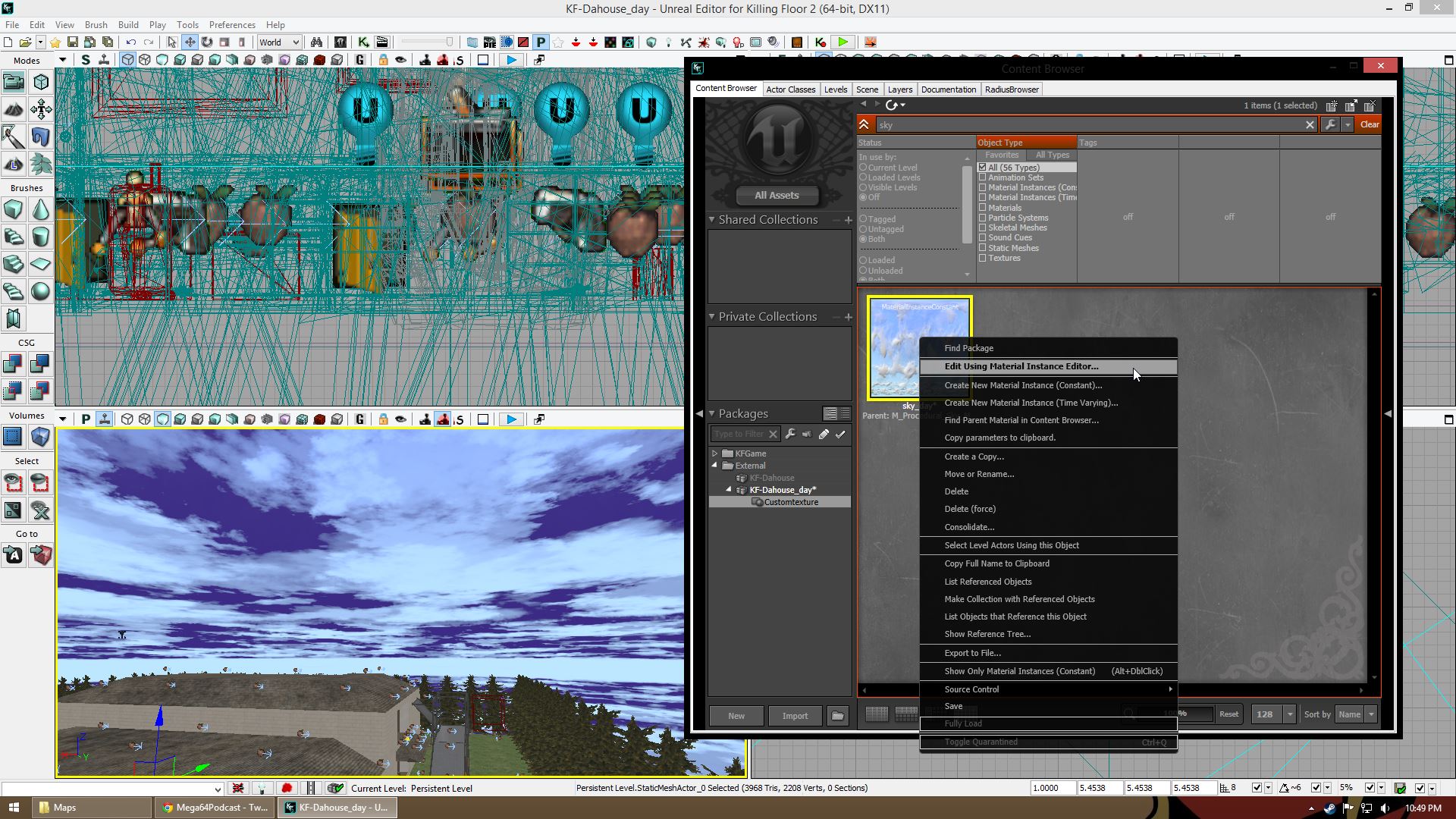Toggle the lock selected actors icon
This screenshot has height=819, width=1456.
tap(383, 60)
